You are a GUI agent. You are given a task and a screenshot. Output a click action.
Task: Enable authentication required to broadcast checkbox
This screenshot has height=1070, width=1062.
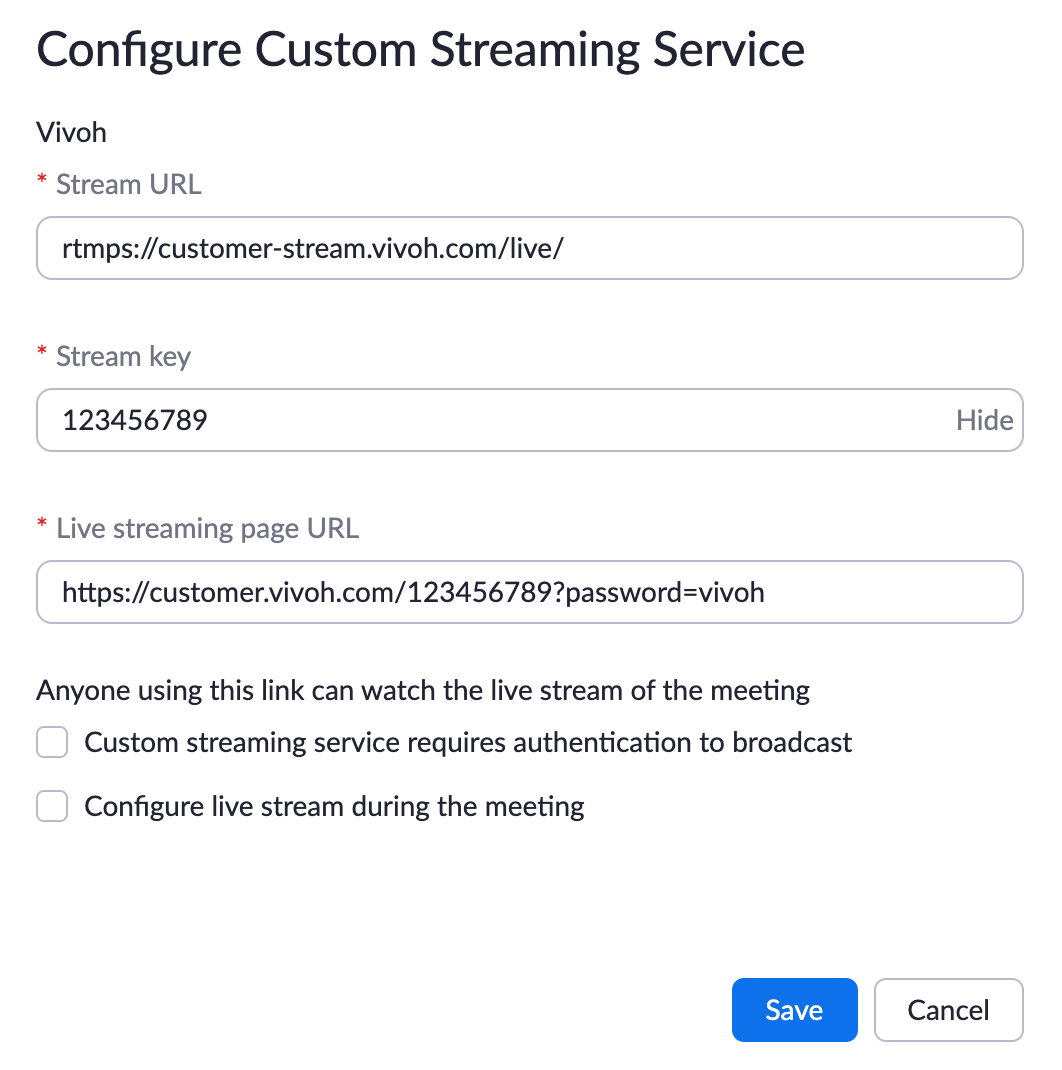(52, 743)
